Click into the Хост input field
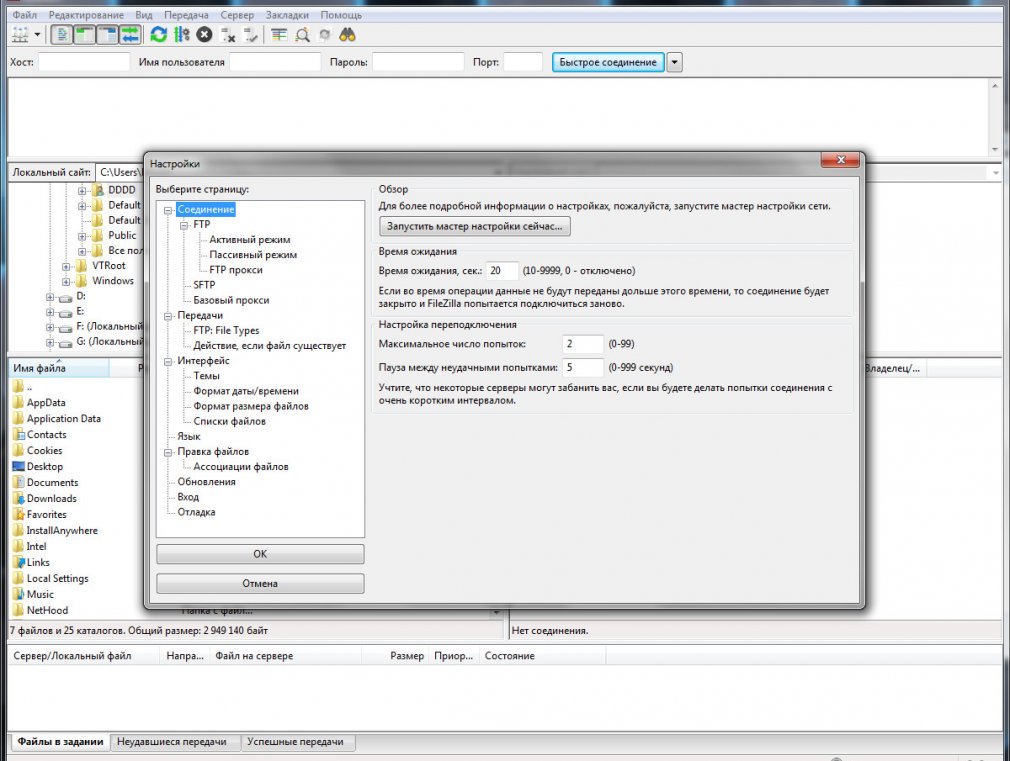1010x761 pixels. tap(84, 62)
